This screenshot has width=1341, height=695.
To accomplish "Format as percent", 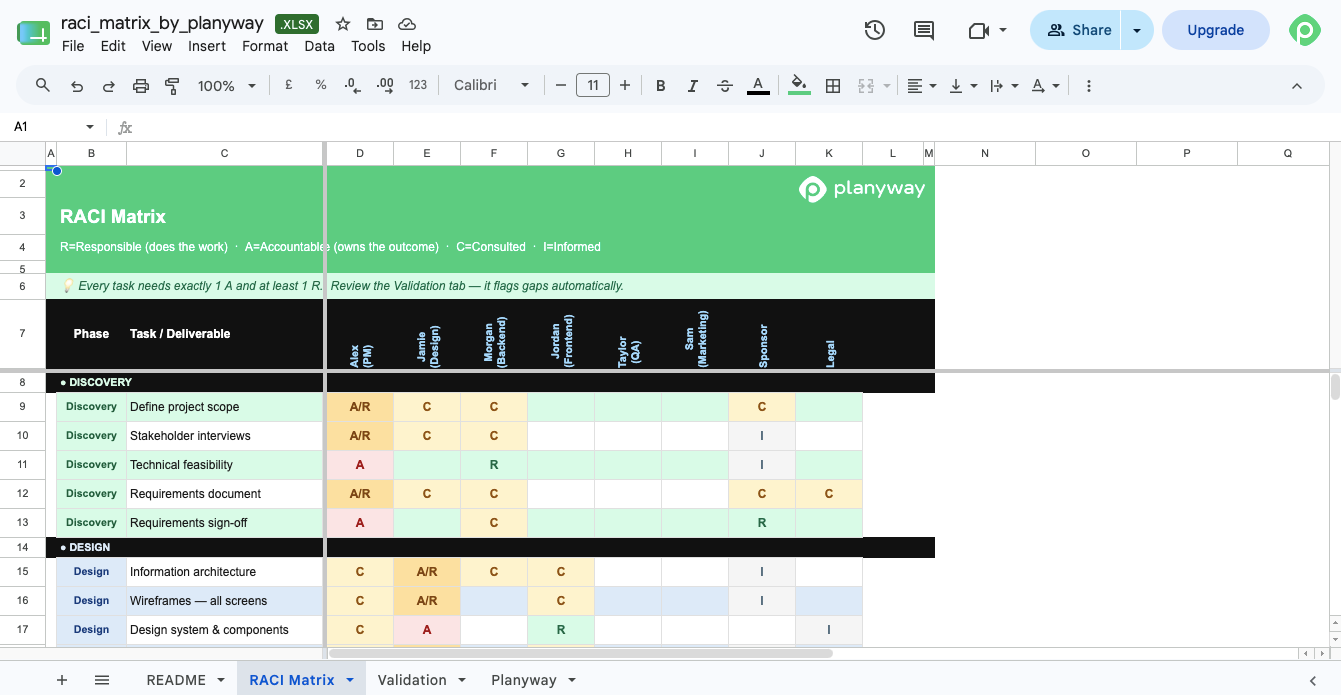I will (321, 86).
